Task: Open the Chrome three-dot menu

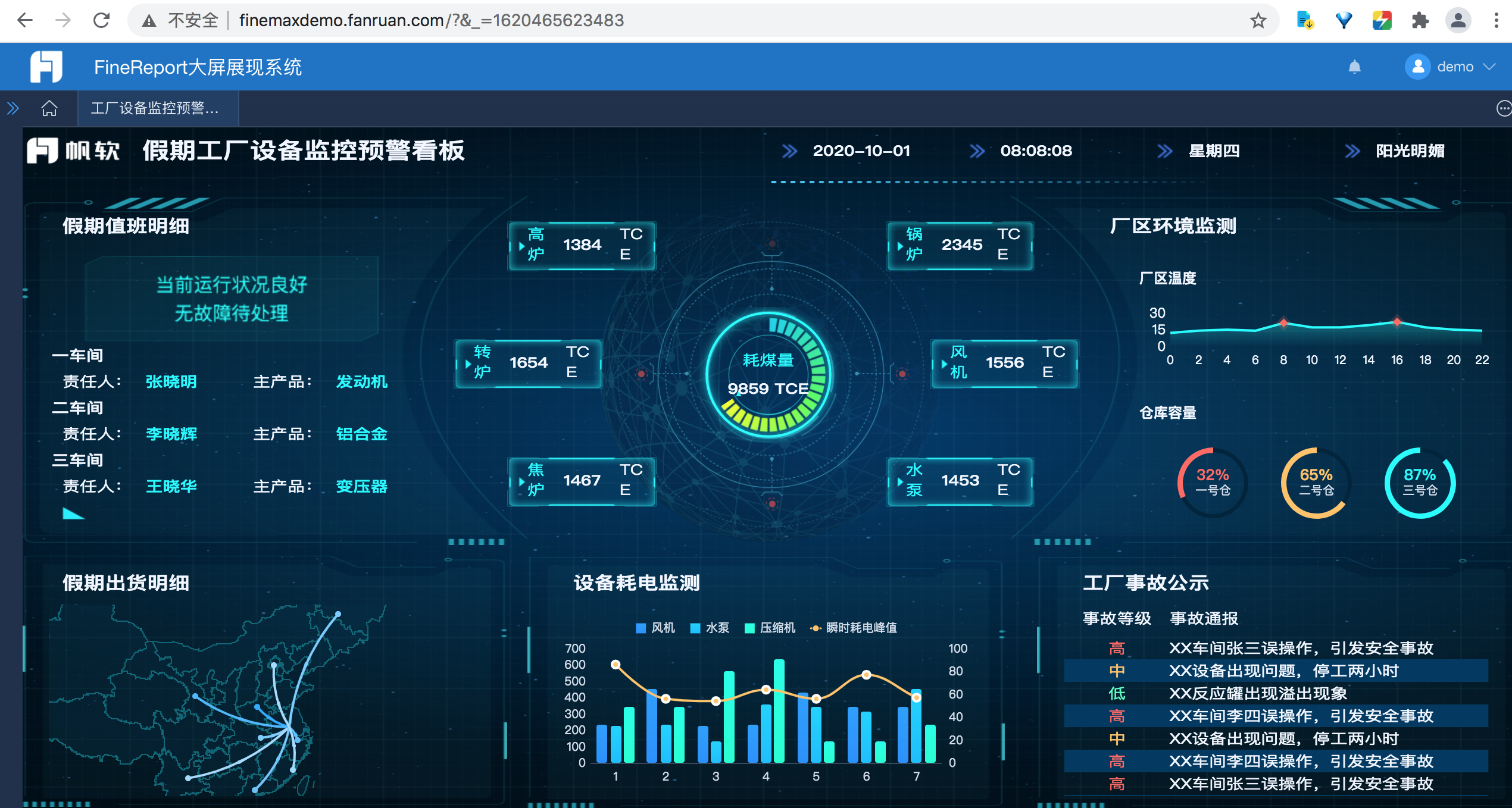Action: pos(1496,21)
